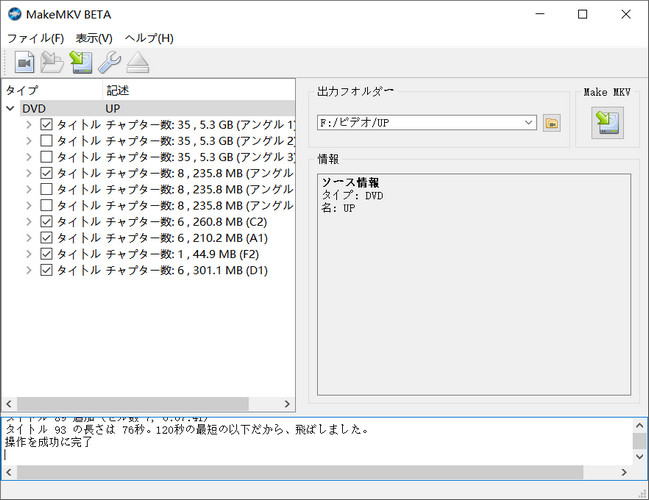Image resolution: width=649 pixels, height=500 pixels.
Task: Check the 5.3 GB Angle 3 title
Action: click(46, 157)
